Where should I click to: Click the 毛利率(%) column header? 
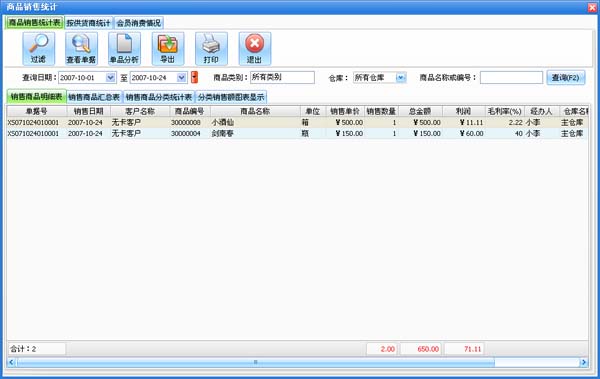click(505, 111)
